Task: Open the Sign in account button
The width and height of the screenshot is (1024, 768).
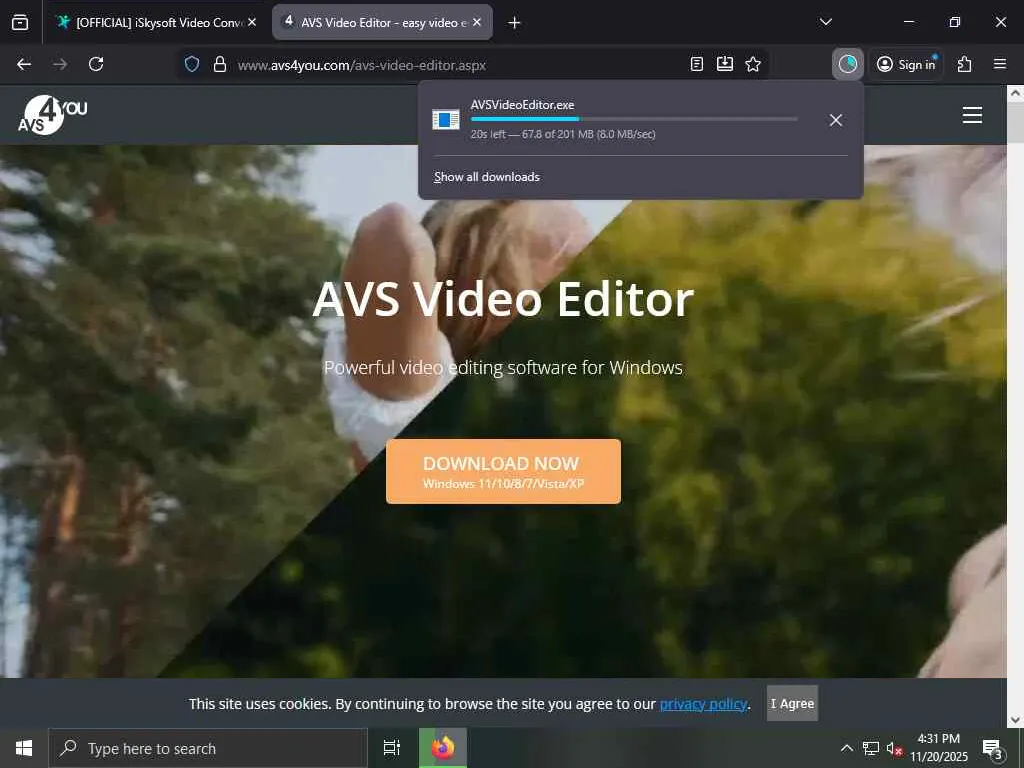Action: coord(906,64)
